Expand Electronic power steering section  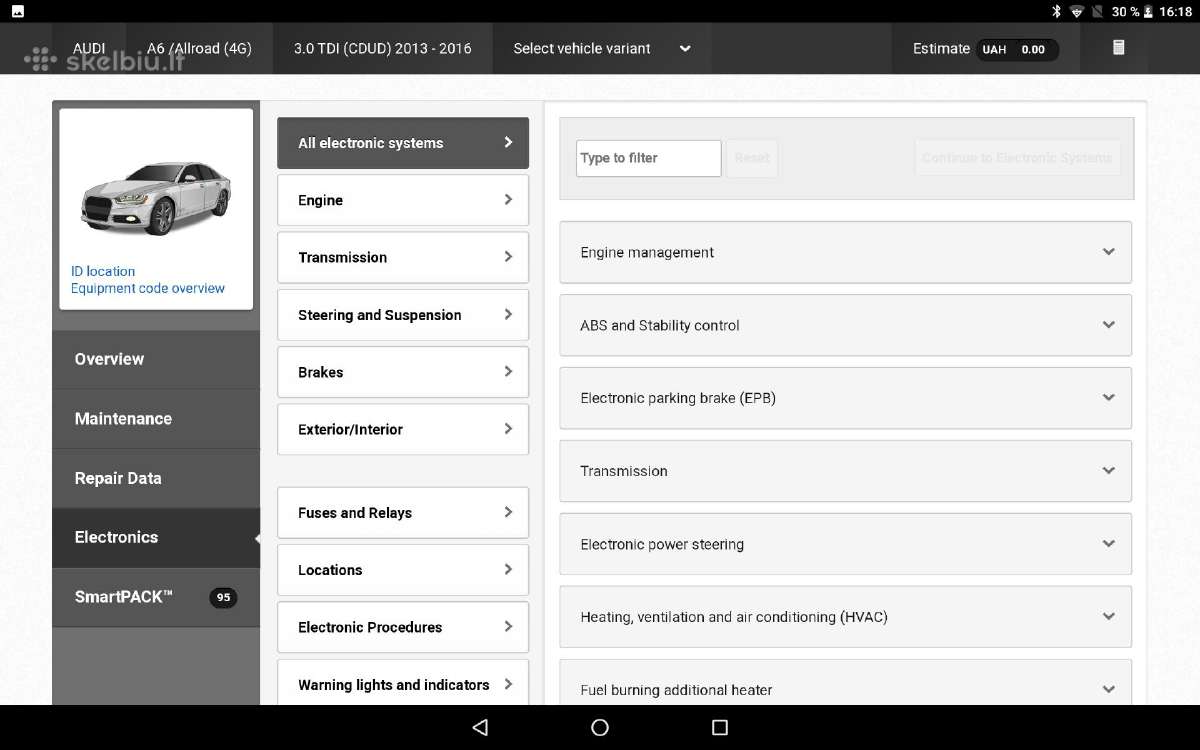tap(845, 544)
